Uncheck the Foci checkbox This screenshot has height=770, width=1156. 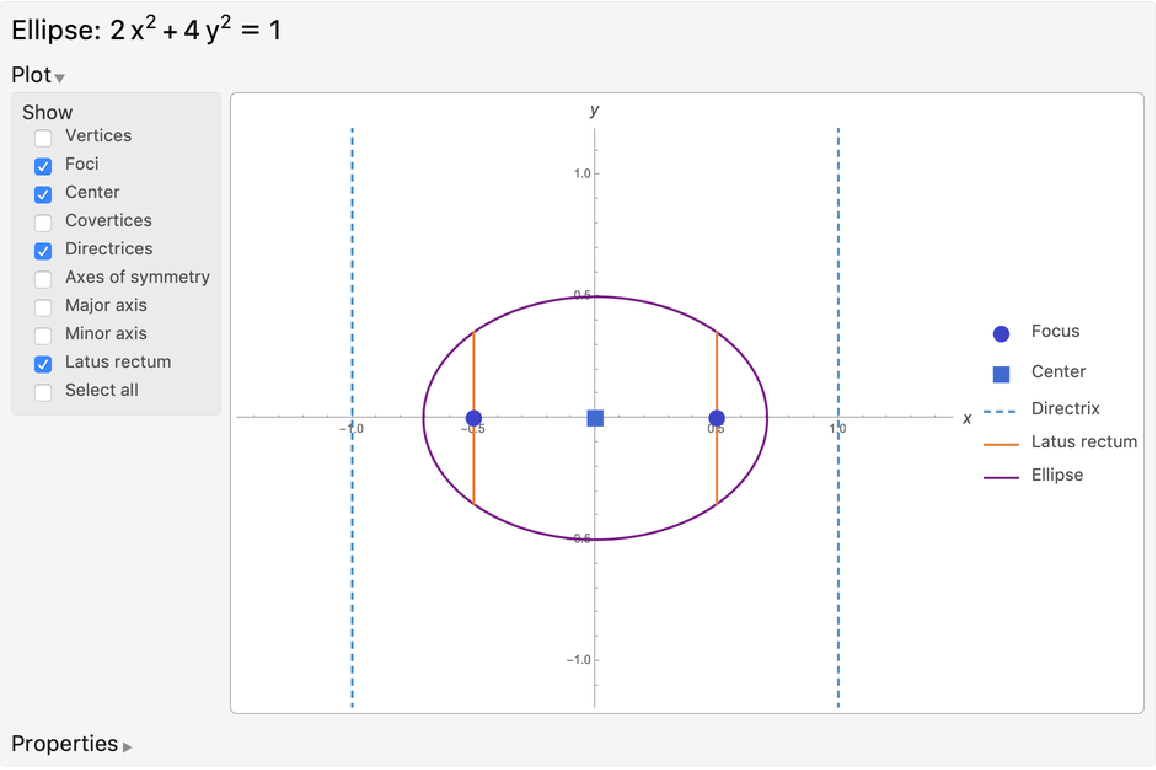pyautogui.click(x=43, y=166)
